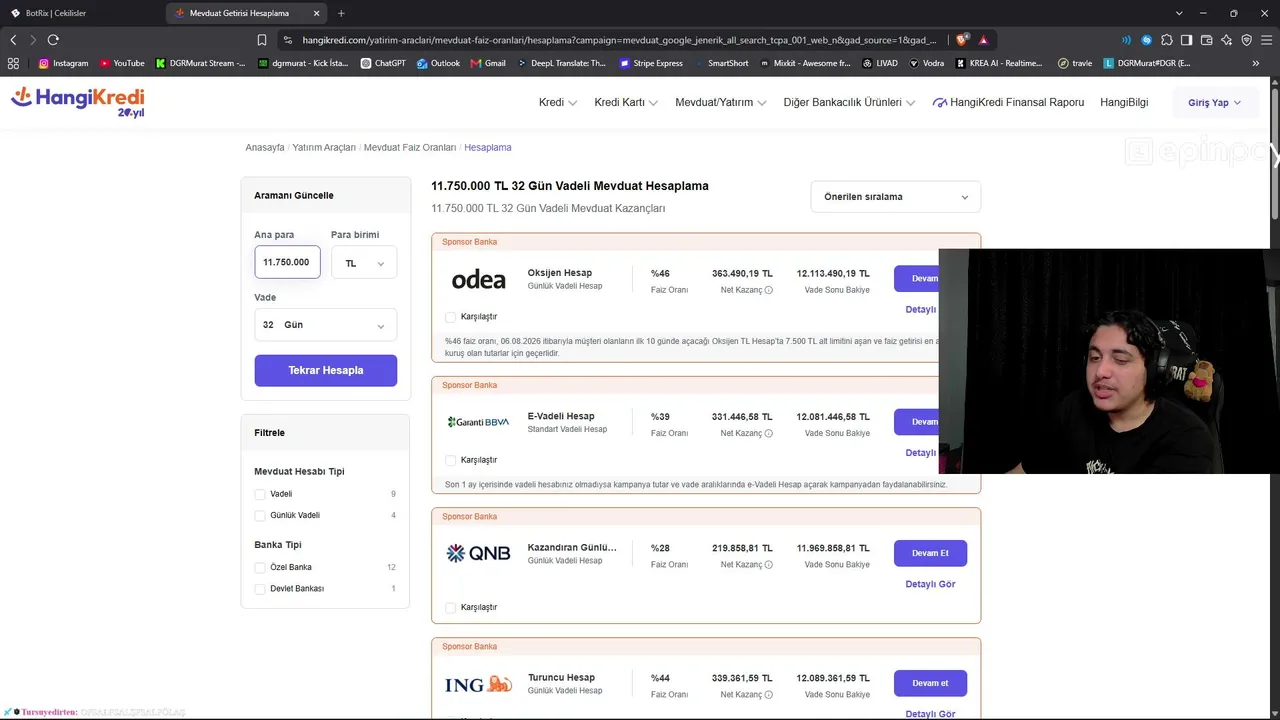Click Devam et button for ING Turuncu Hesap
1280x720 pixels.
point(930,683)
